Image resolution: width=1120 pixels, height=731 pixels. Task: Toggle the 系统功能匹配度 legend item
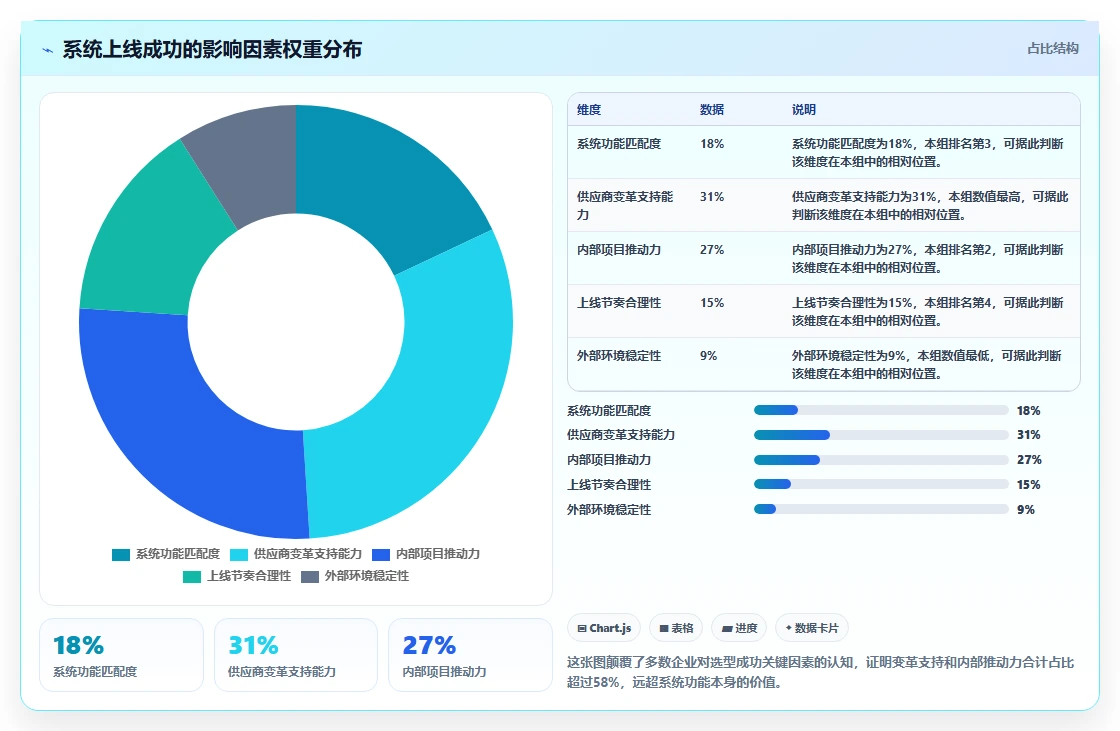point(166,554)
